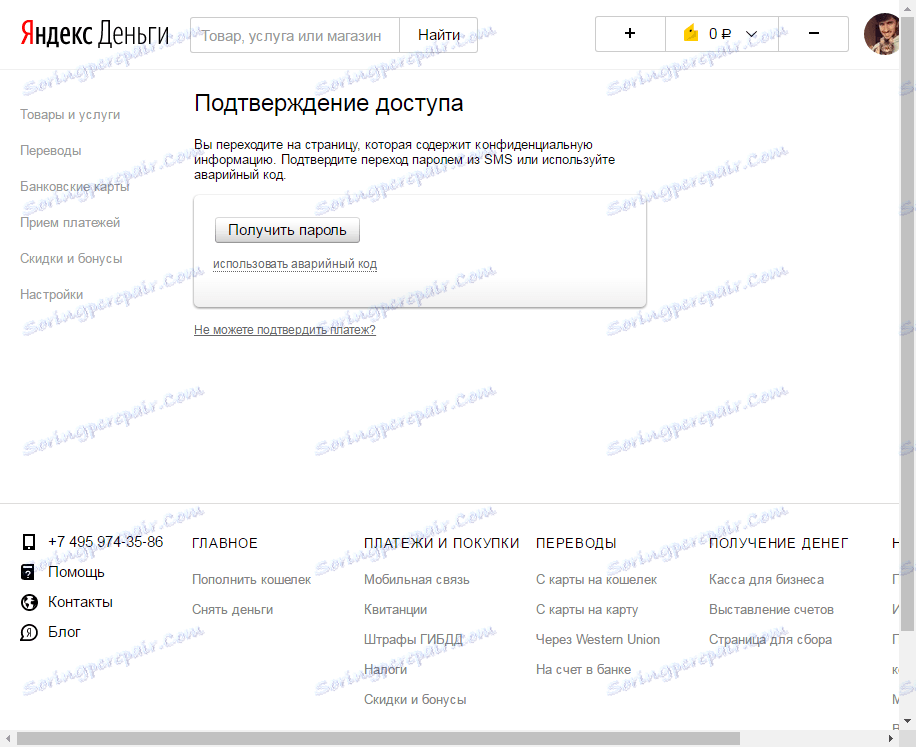Open Мобильная связь footer link
Screen dimensions: 916x747
(x=417, y=580)
